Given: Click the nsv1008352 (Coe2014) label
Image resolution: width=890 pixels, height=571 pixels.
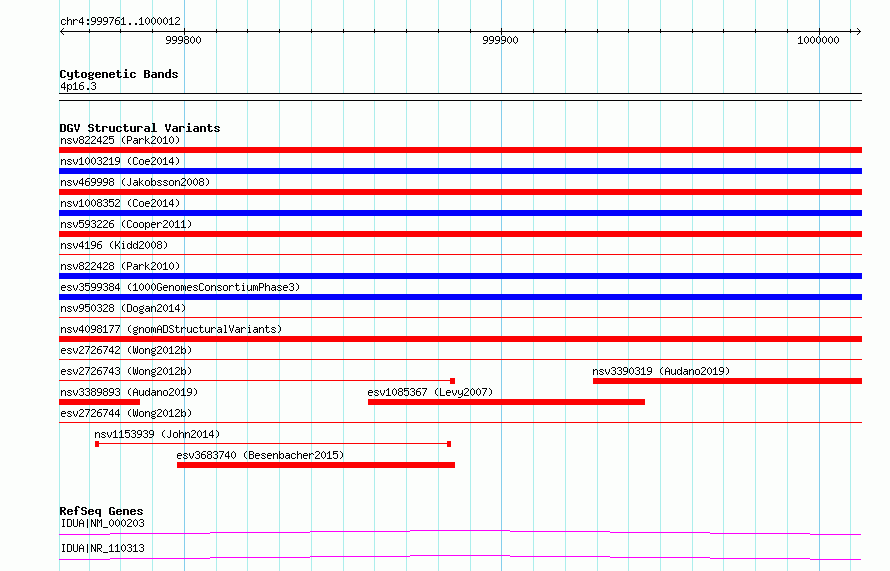Looking at the screenshot, I should pyautogui.click(x=120, y=203).
